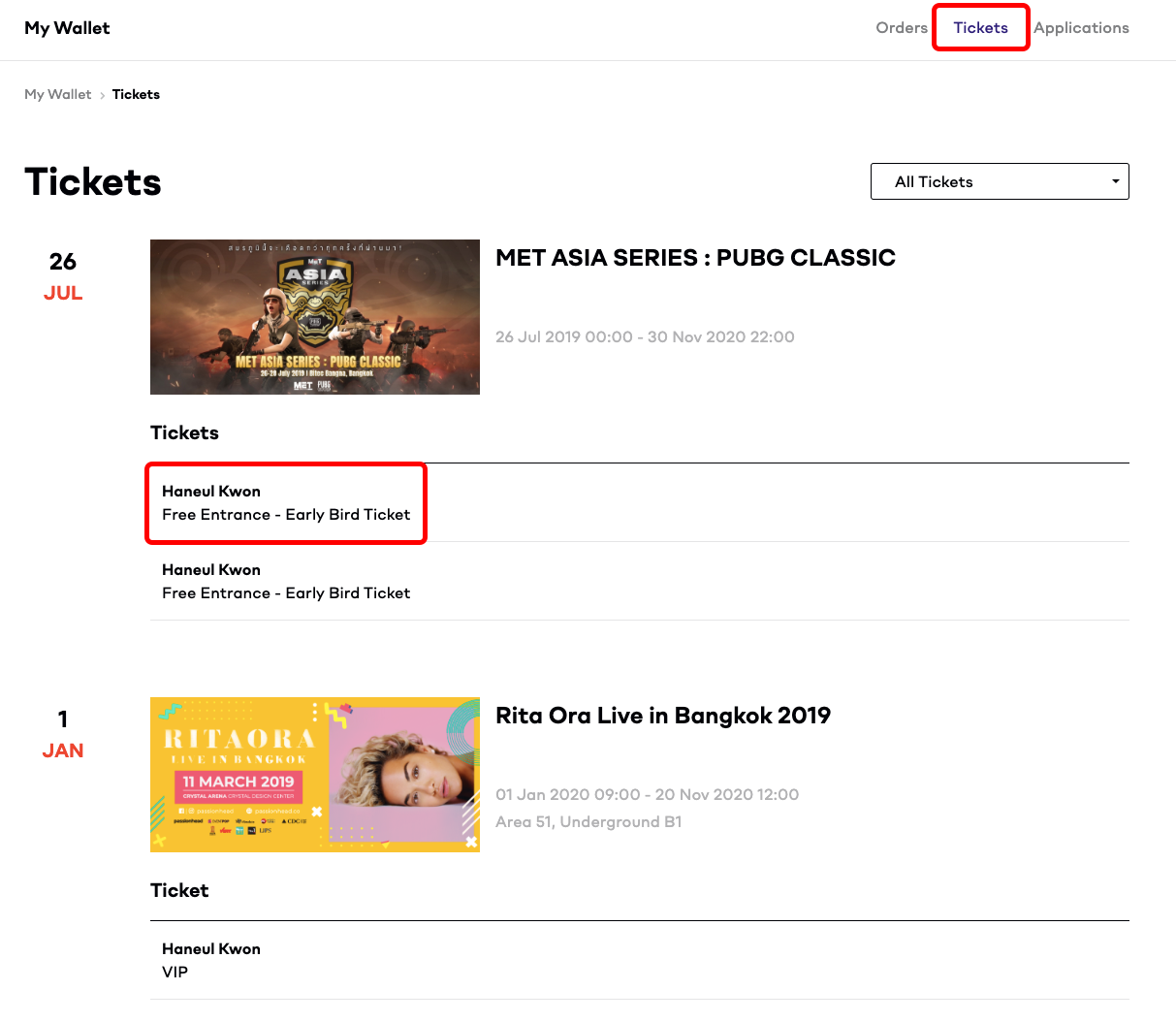Click the MET ASIA SERIES event poster
Screen dimensions: 1176x1022
(314, 317)
